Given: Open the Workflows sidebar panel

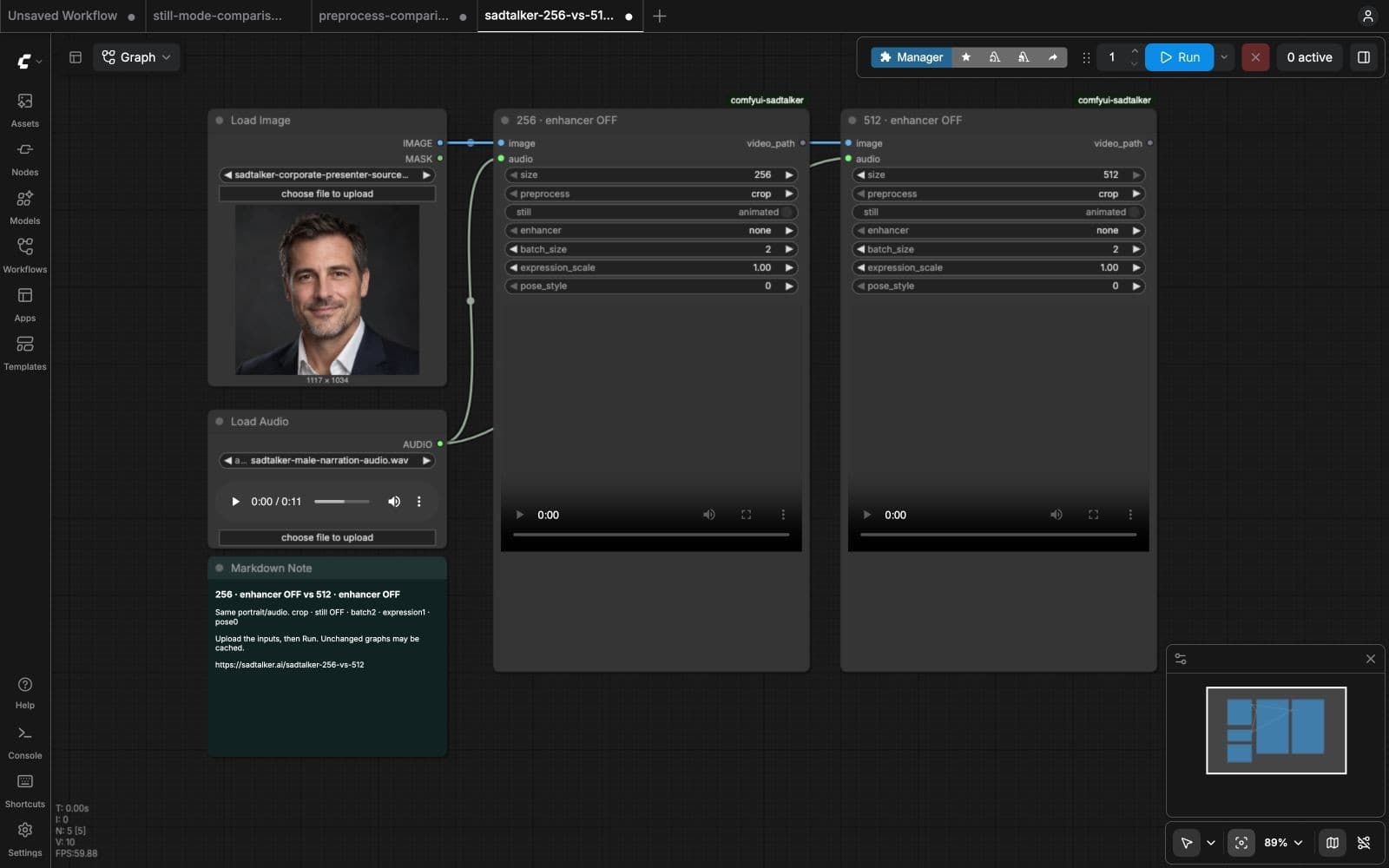Looking at the screenshot, I should point(24,256).
